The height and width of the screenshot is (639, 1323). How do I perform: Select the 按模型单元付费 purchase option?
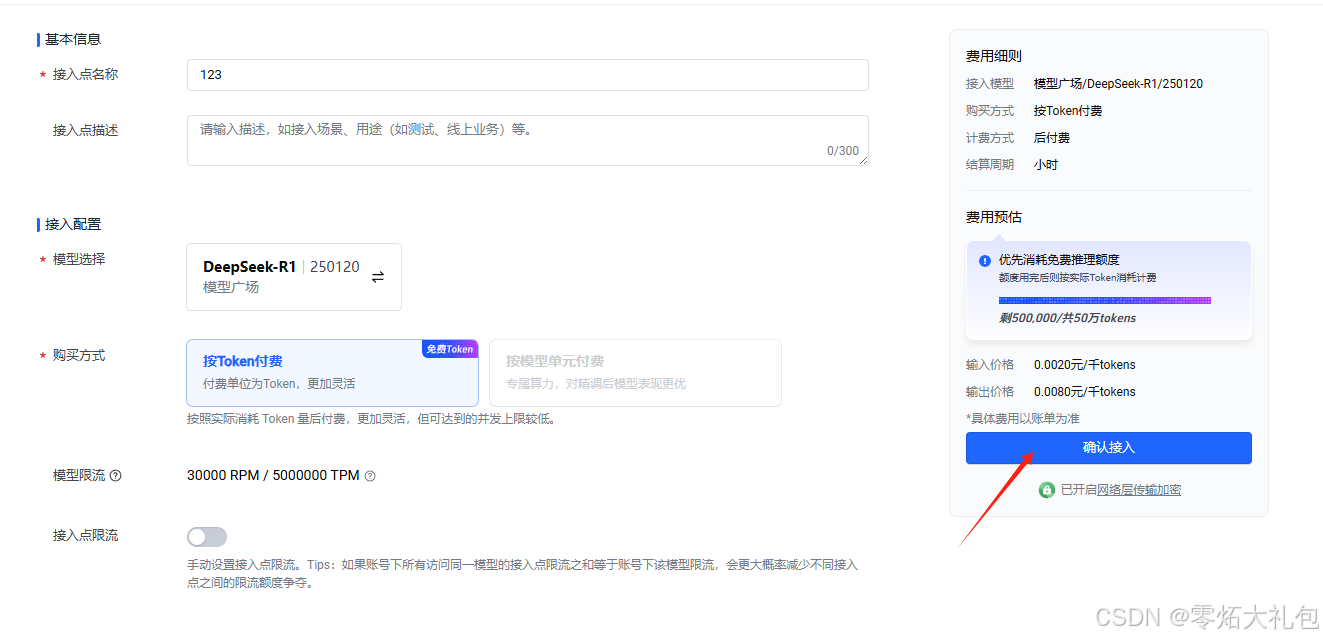(x=635, y=372)
